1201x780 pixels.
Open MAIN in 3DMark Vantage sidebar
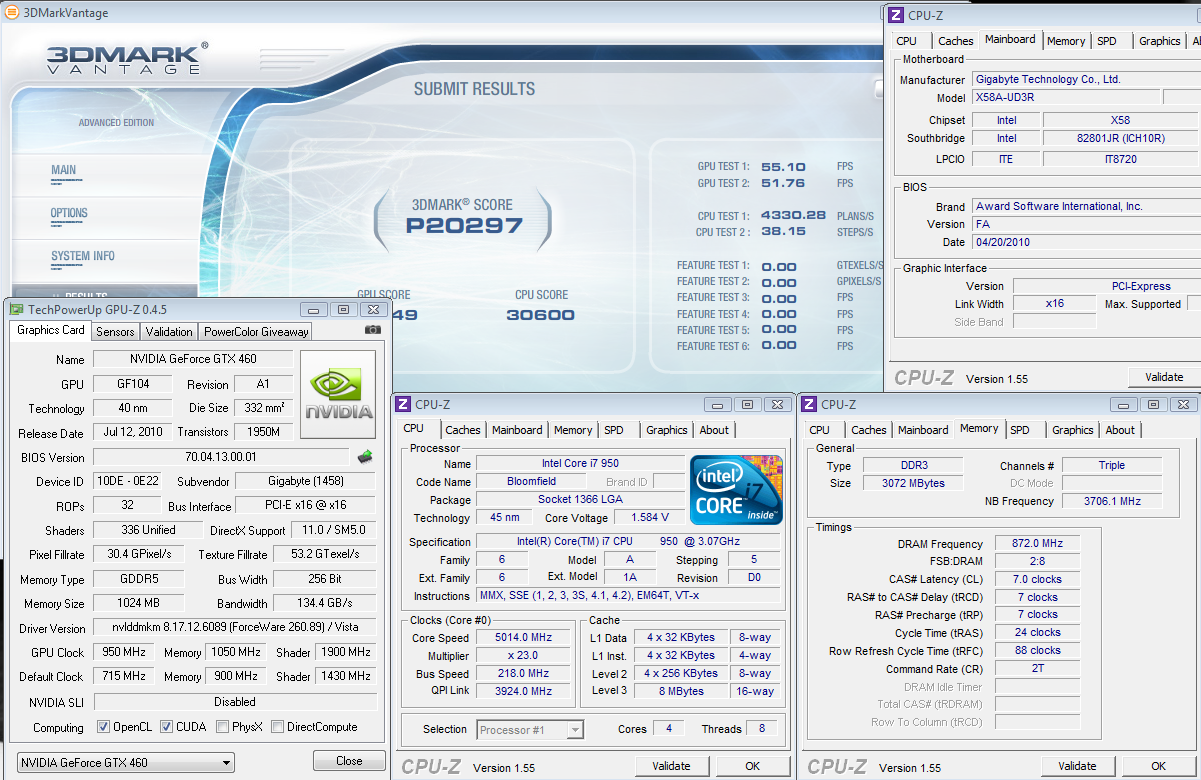tap(63, 170)
